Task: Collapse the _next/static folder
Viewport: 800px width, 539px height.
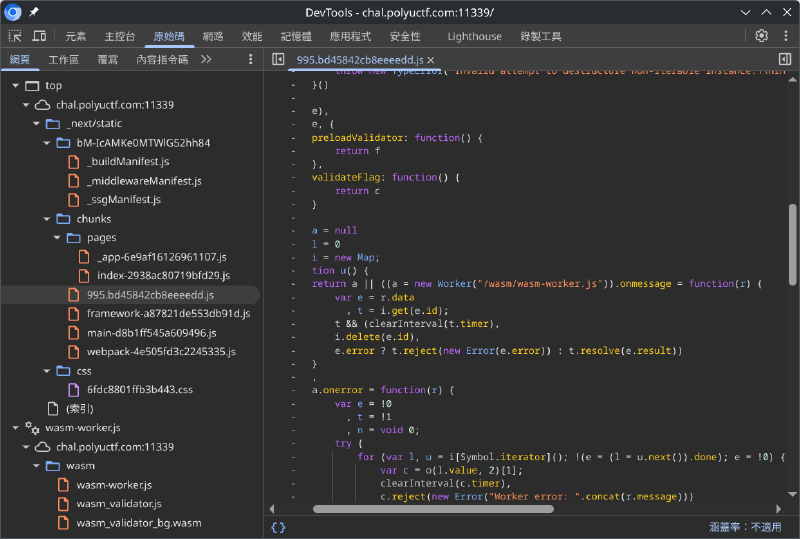Action: click(x=36, y=124)
